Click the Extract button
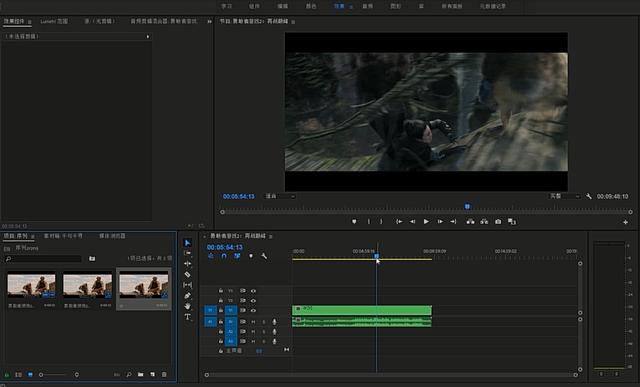The width and height of the screenshot is (640, 387). click(x=484, y=222)
